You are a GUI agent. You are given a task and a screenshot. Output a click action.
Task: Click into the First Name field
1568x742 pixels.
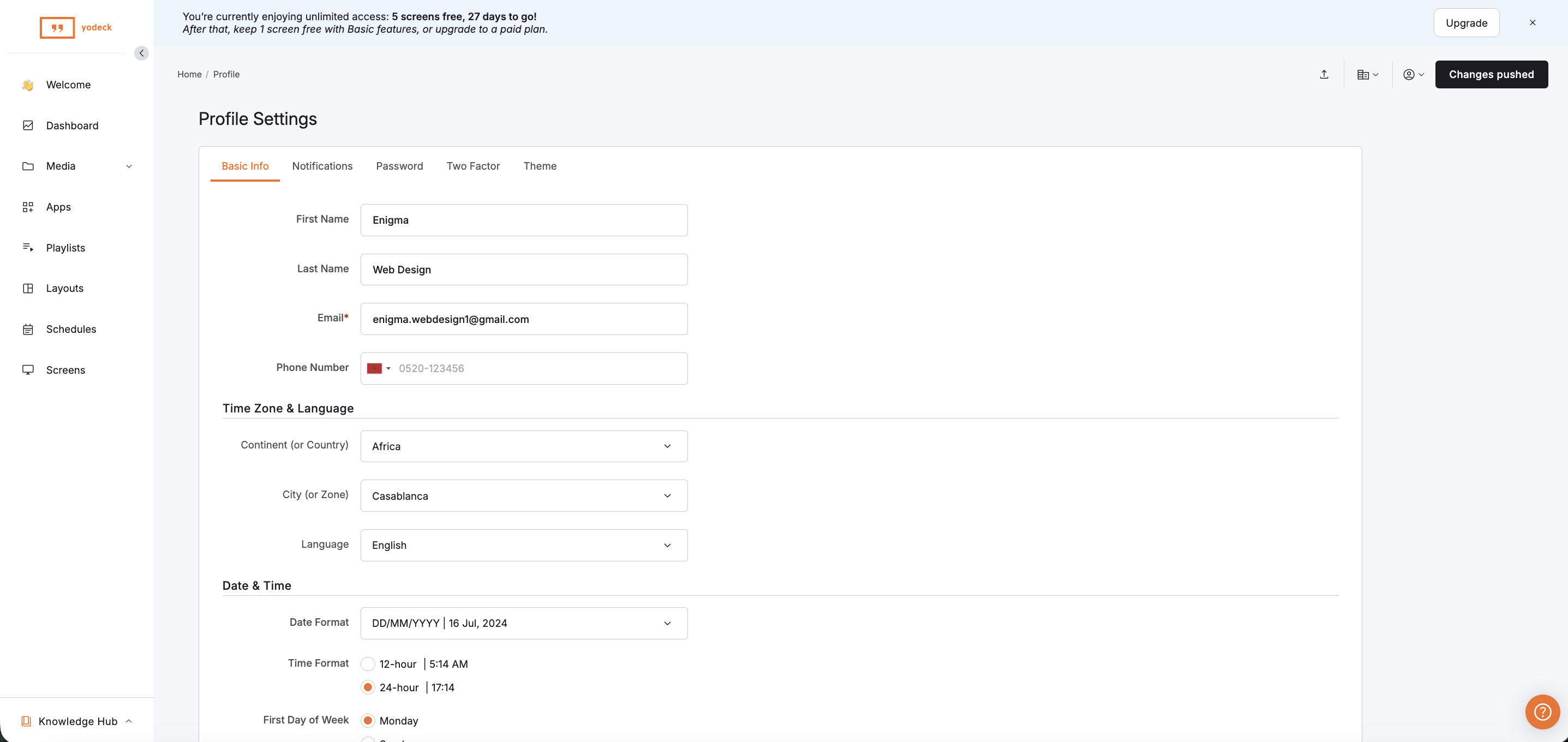coord(523,220)
